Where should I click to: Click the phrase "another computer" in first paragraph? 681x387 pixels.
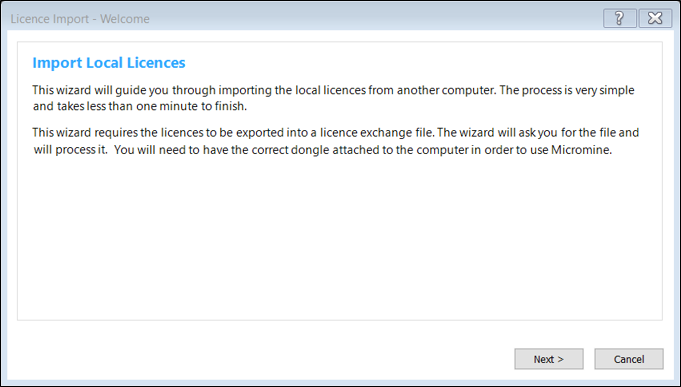(x=446, y=90)
